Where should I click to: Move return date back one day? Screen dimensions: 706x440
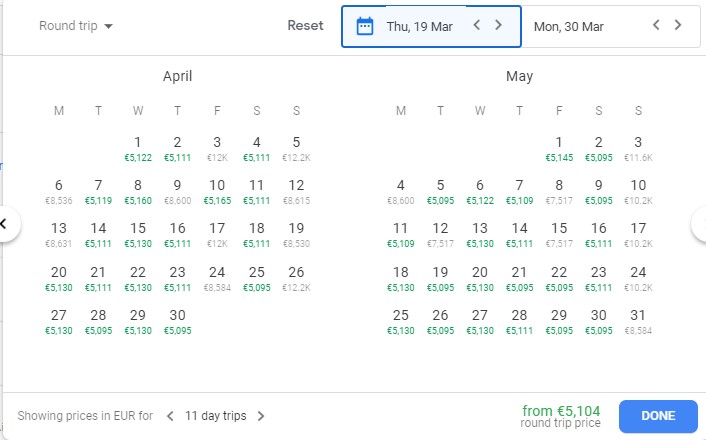pyautogui.click(x=656, y=25)
